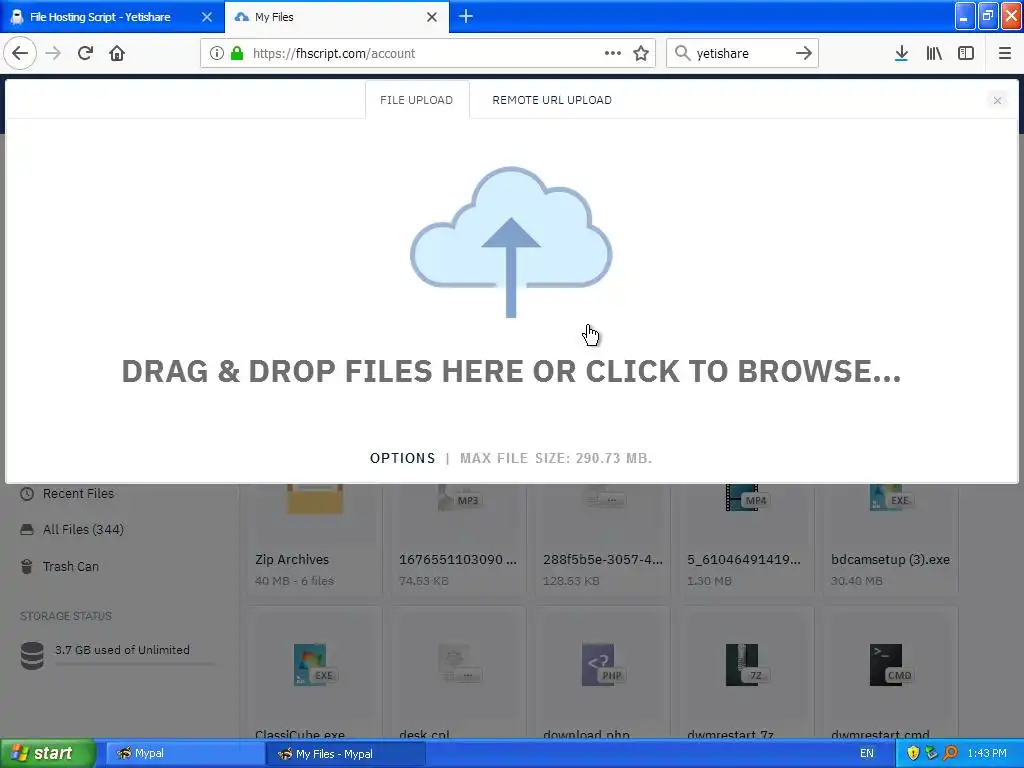Open the downloads panel
Image resolution: width=1024 pixels, height=768 pixels.
901,53
